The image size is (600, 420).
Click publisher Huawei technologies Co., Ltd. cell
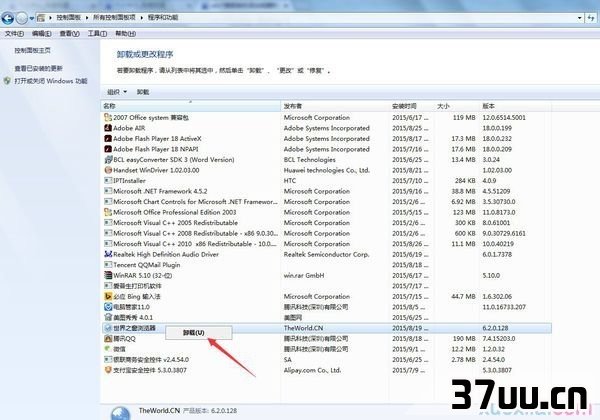click(327, 170)
